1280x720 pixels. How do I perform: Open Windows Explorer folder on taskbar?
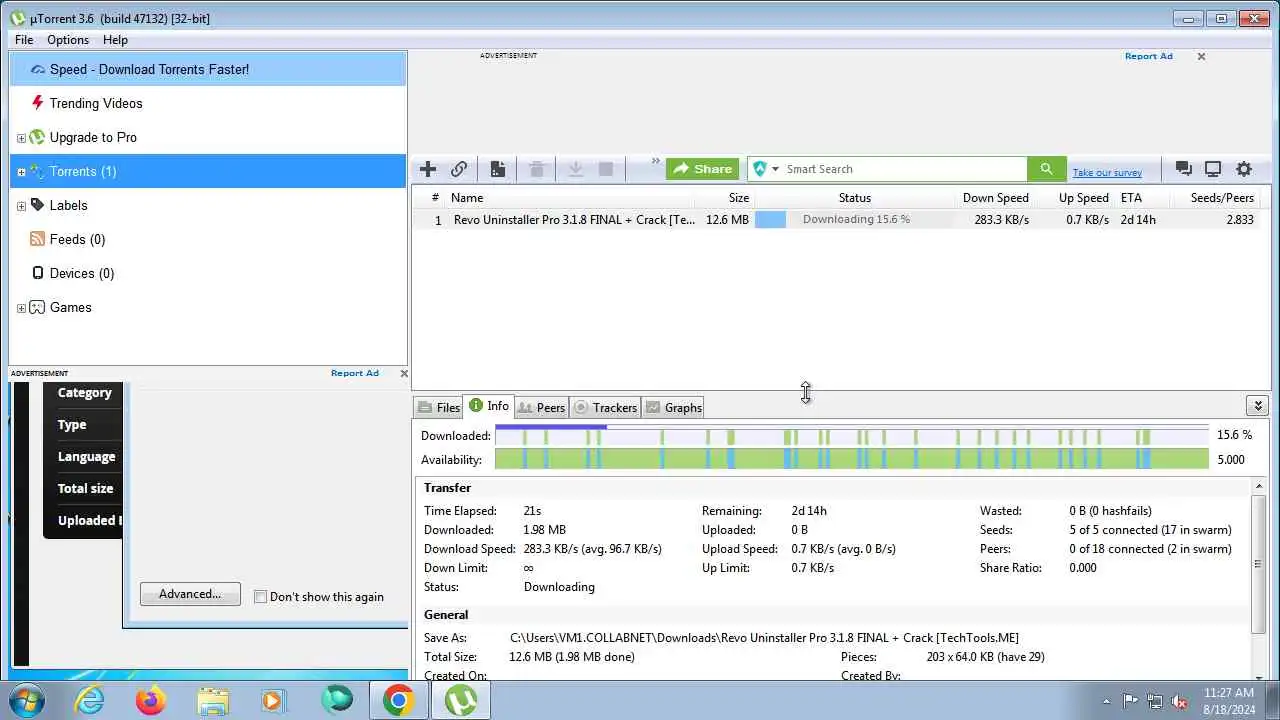click(213, 701)
